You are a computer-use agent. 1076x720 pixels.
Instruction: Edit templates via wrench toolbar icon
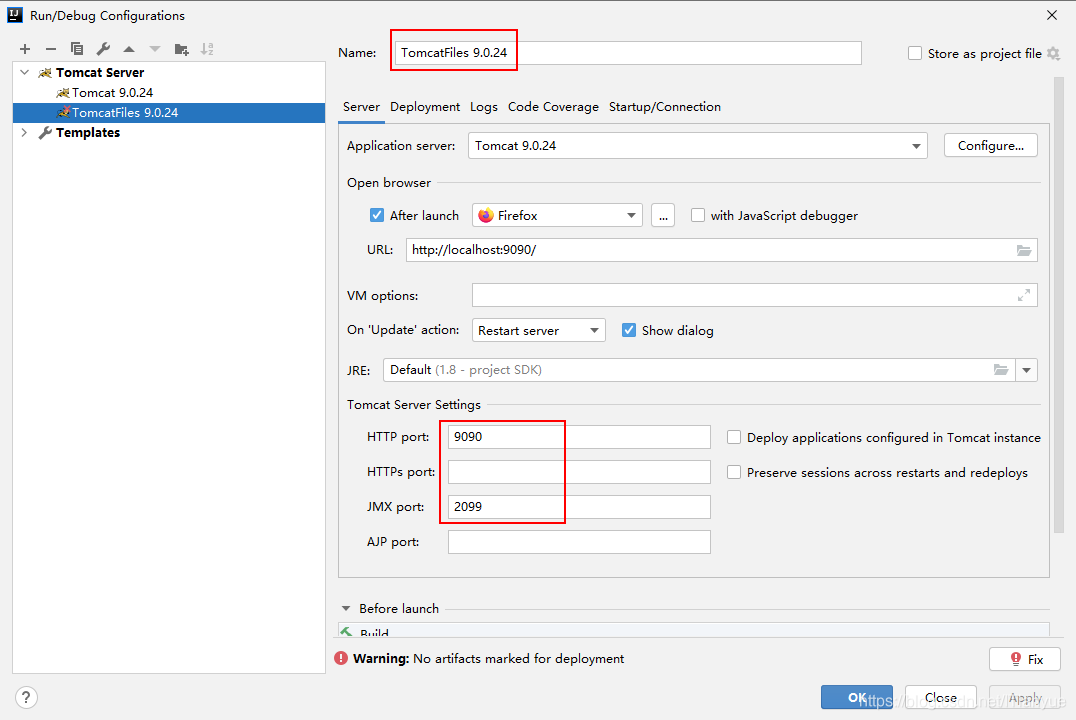(103, 49)
